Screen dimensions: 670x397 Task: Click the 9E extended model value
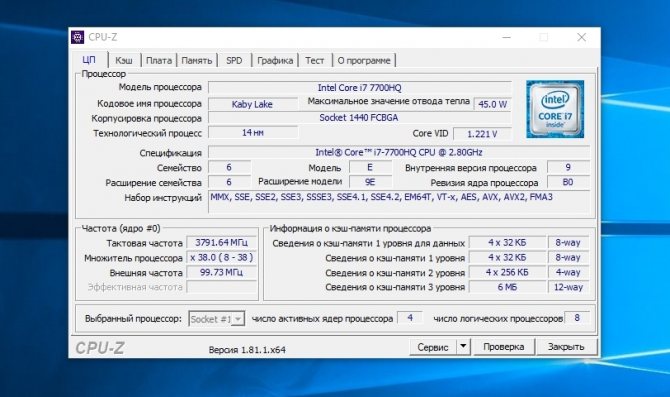(370, 182)
